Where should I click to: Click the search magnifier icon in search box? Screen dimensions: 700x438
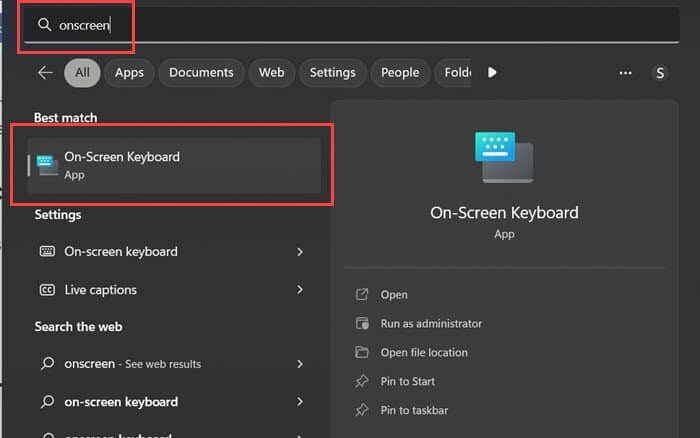coord(44,24)
